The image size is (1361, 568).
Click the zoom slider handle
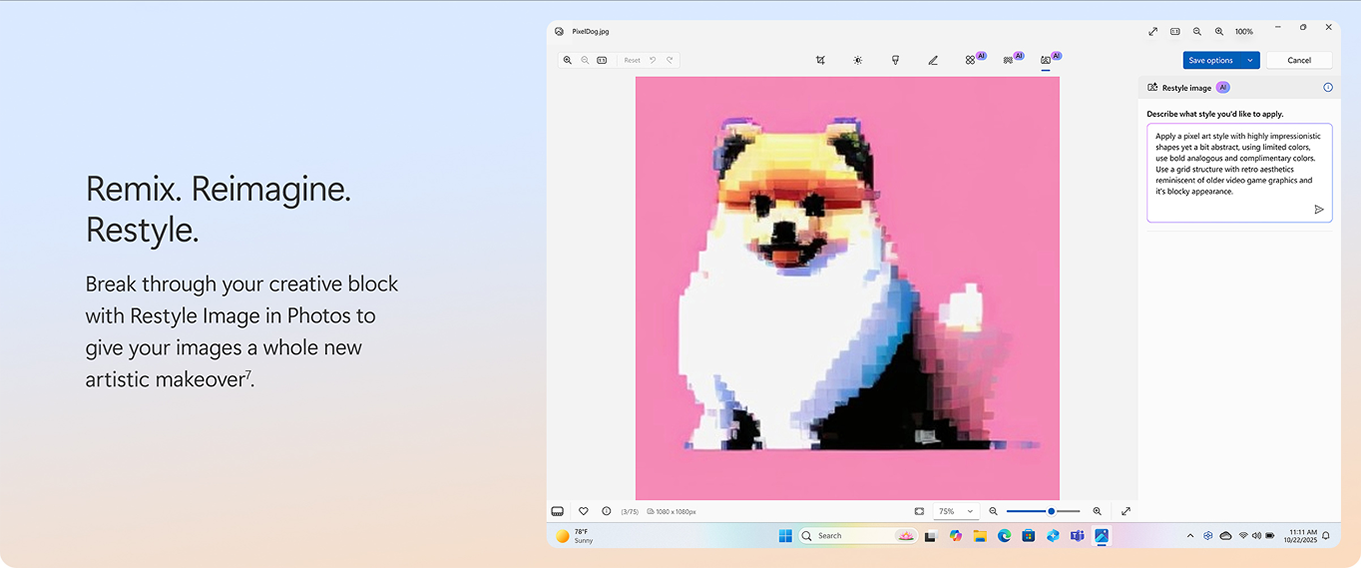(1051, 511)
